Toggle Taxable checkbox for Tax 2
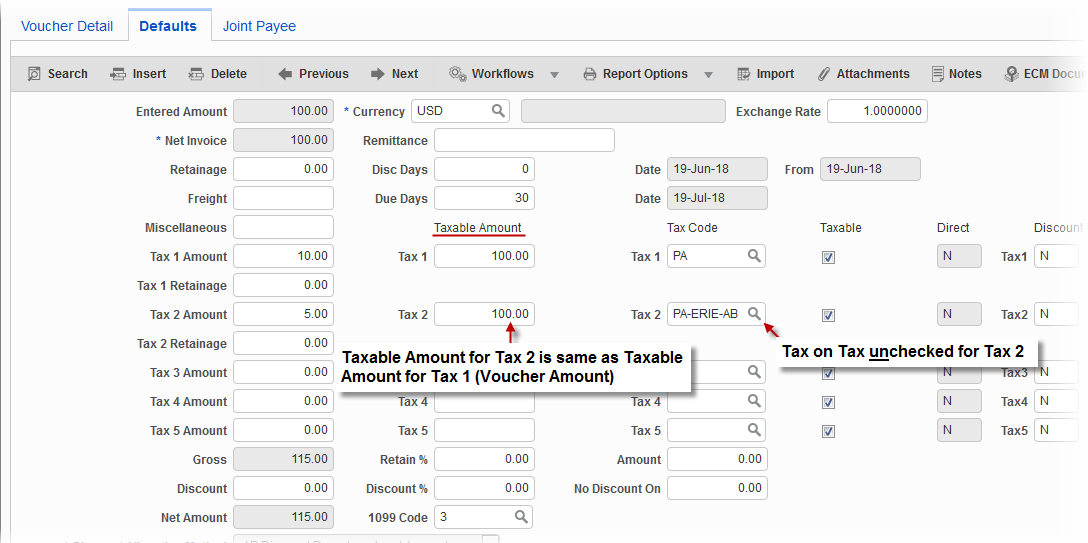Image resolution: width=1088 pixels, height=543 pixels. click(828, 315)
